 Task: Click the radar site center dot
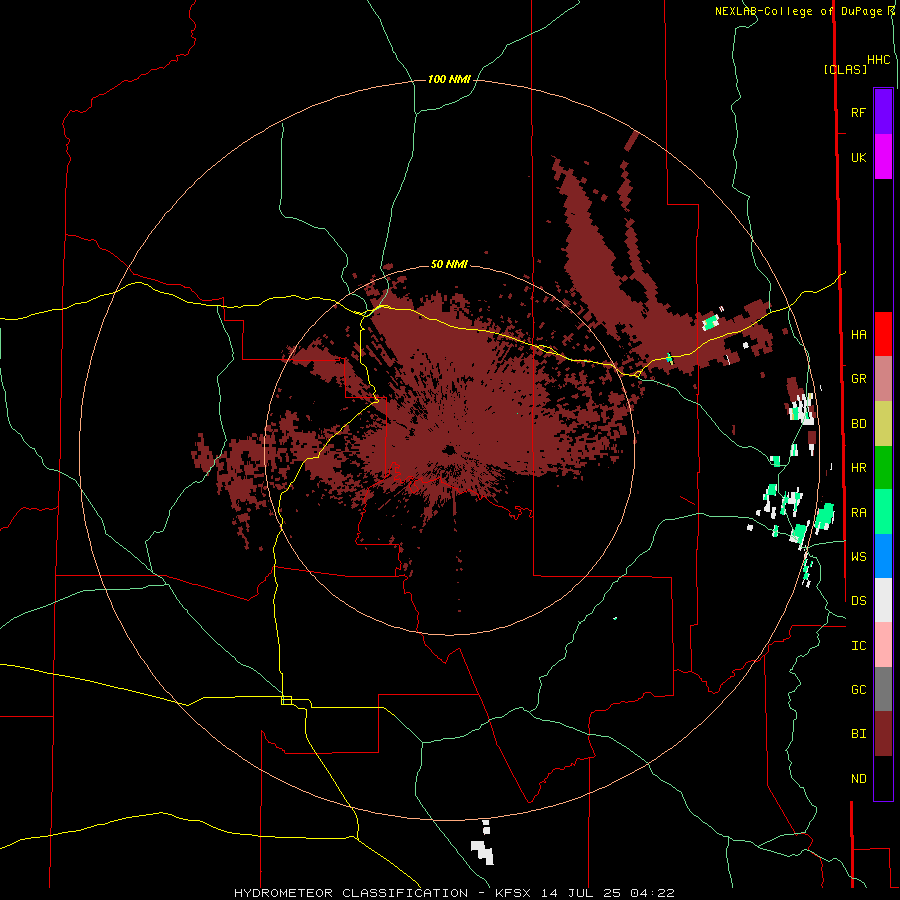[x=449, y=449]
